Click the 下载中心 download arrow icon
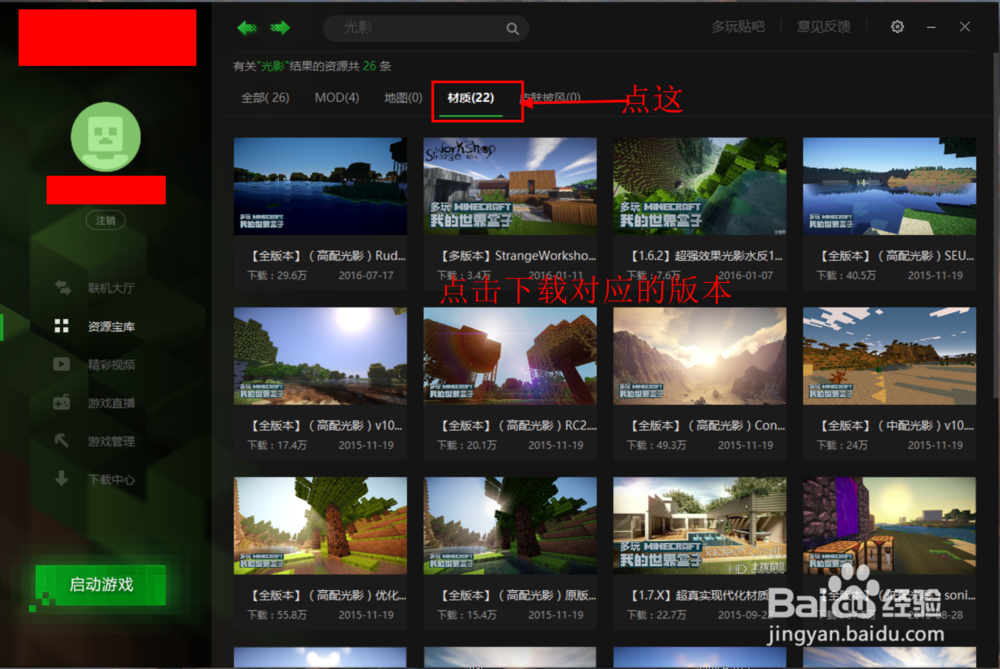Screen dimensions: 1000x669 coord(61,478)
